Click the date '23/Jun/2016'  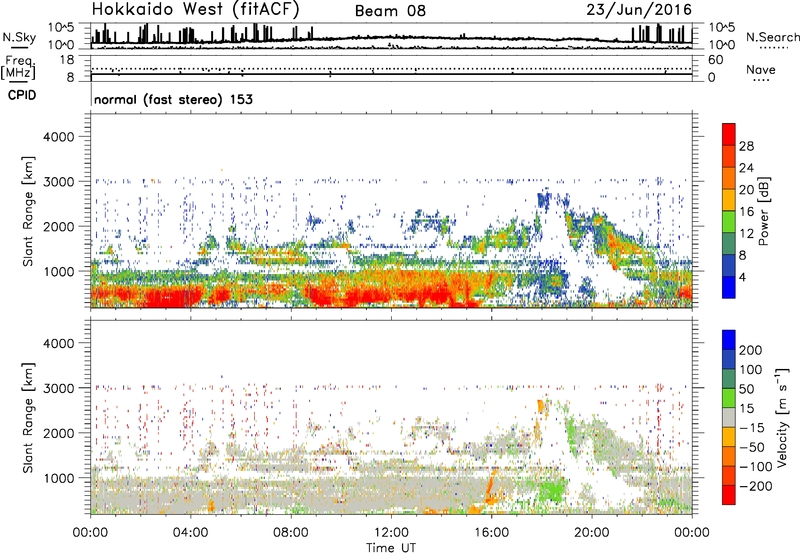click(639, 10)
